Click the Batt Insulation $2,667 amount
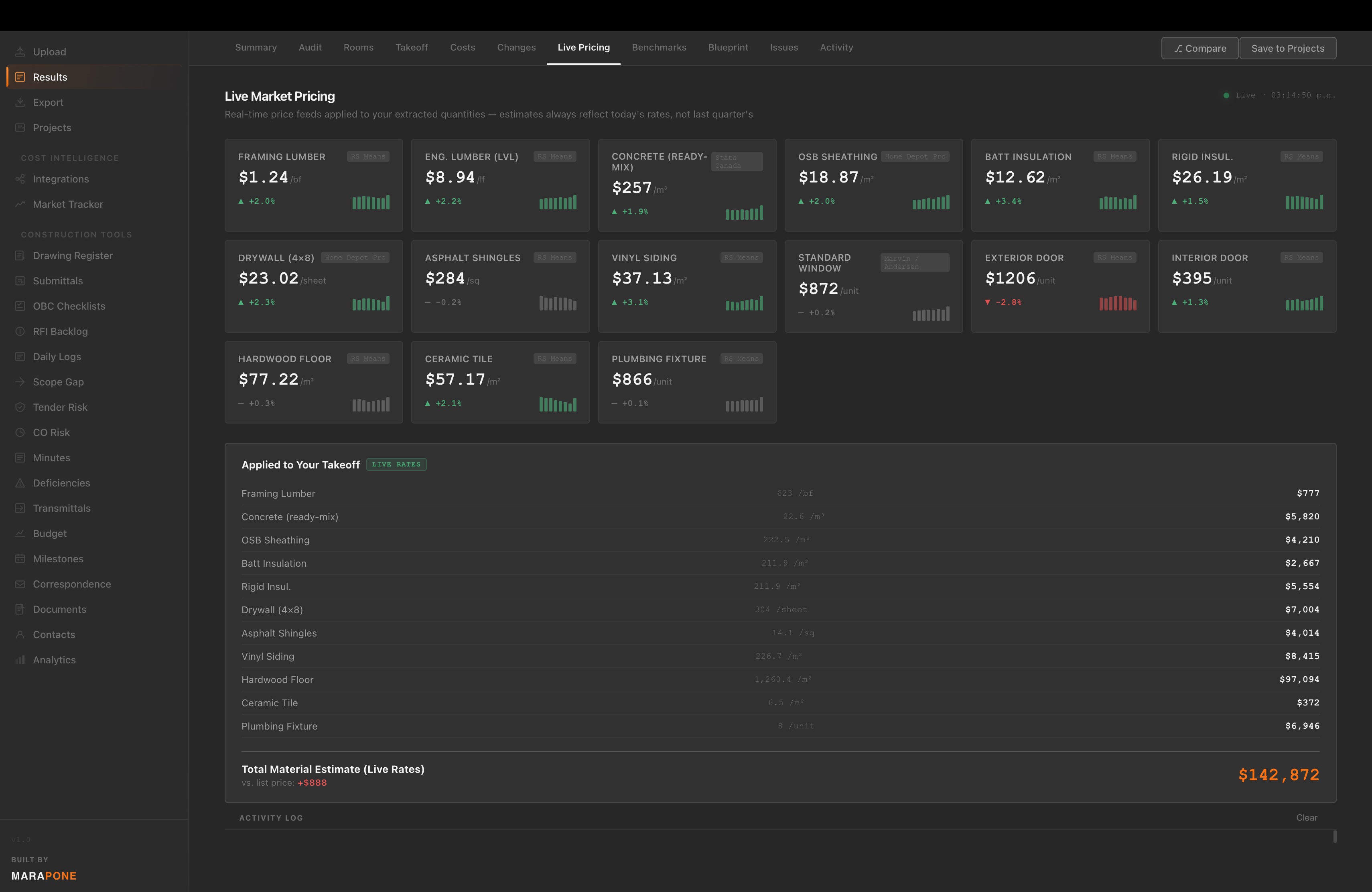Image resolution: width=1372 pixels, height=892 pixels. tap(1302, 563)
